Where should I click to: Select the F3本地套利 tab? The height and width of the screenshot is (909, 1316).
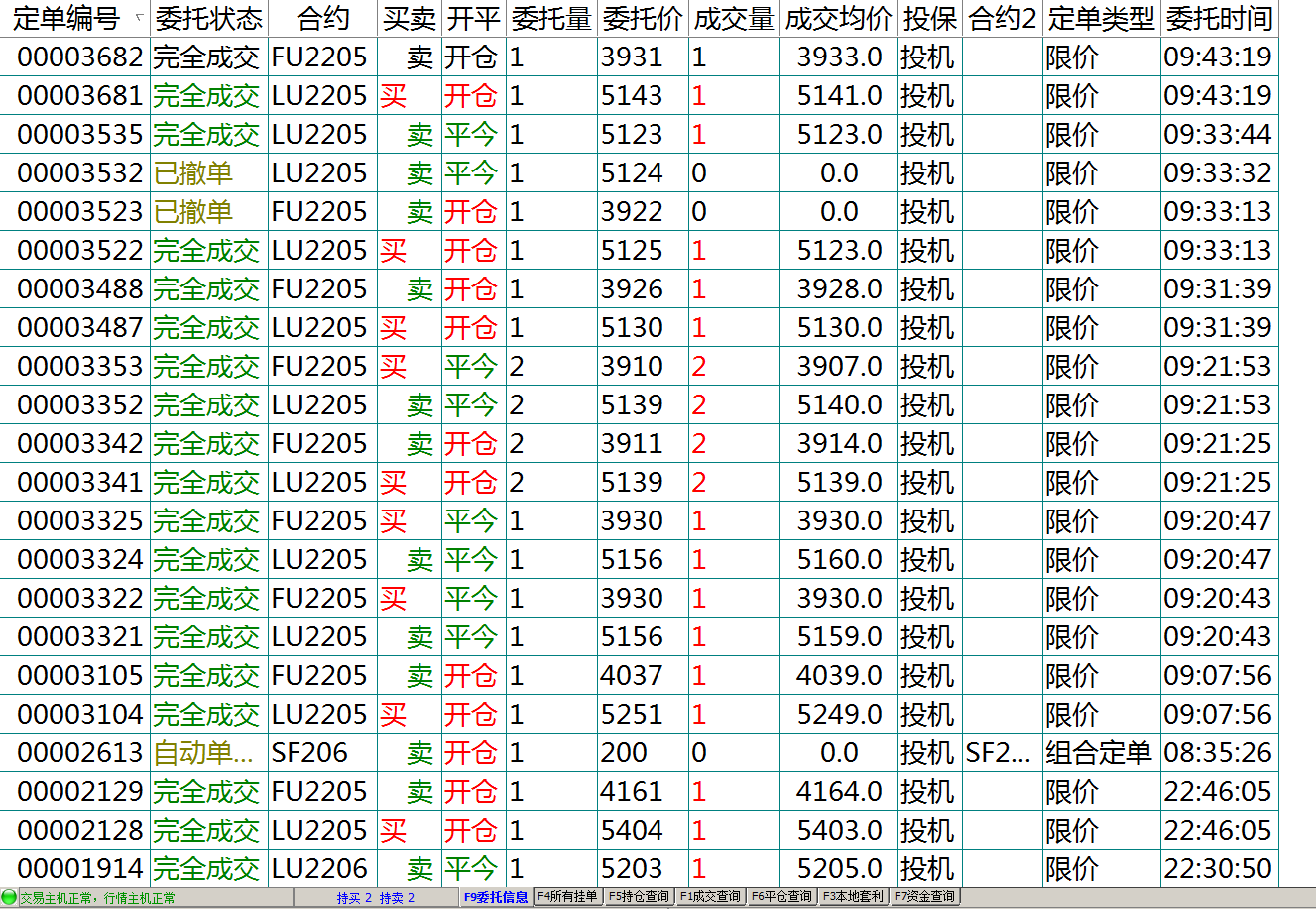(853, 897)
